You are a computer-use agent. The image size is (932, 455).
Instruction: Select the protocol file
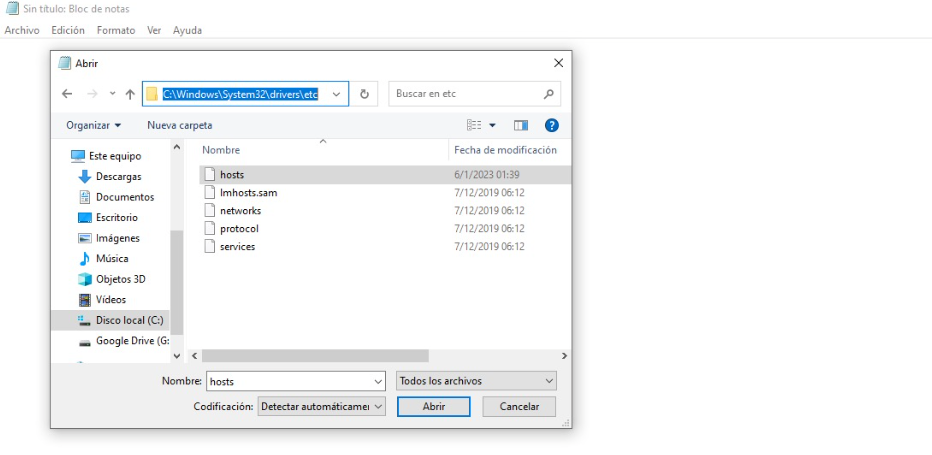[x=239, y=228]
